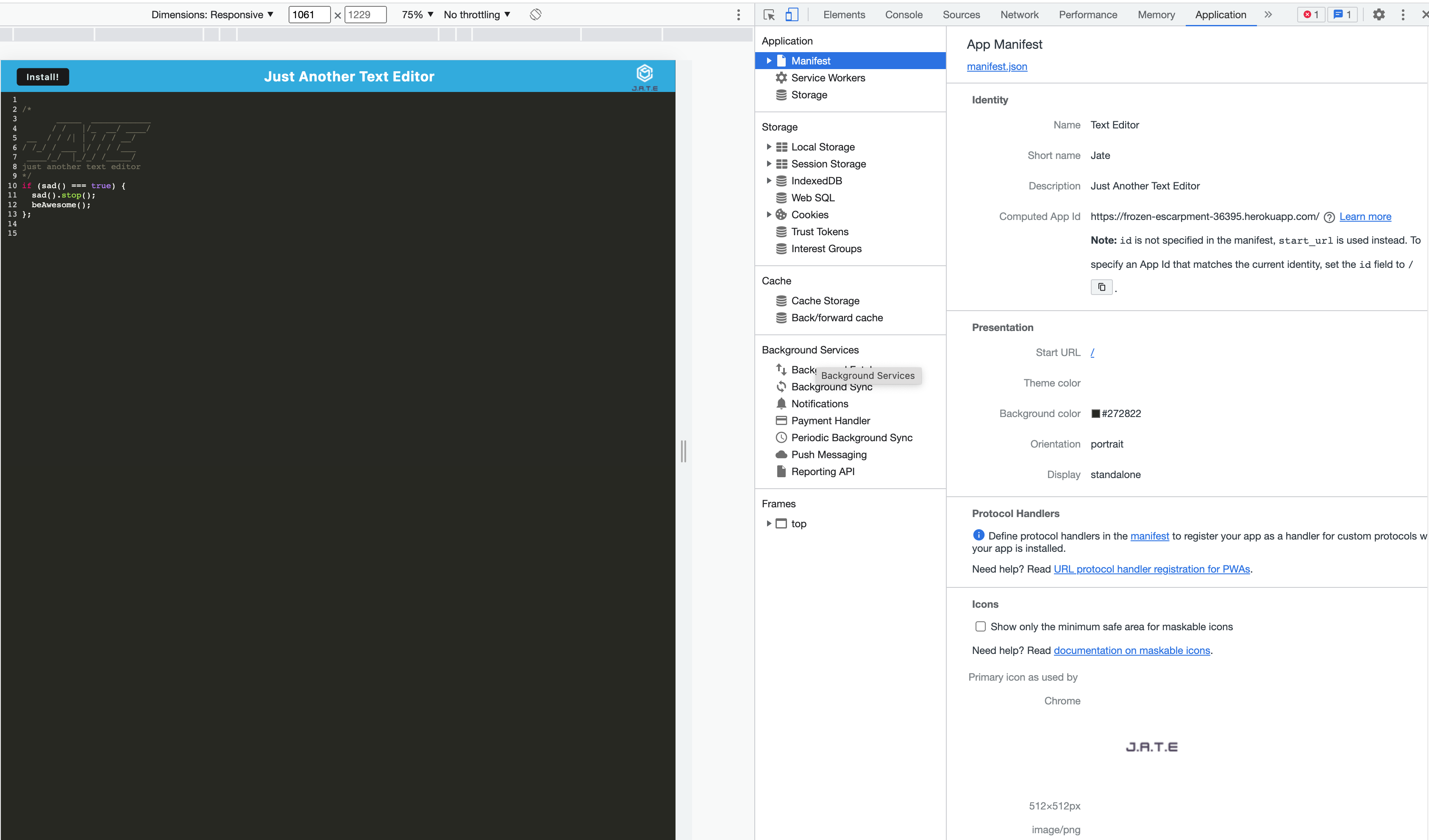The height and width of the screenshot is (840, 1429).
Task: Open Cache Storage entry
Action: (x=825, y=301)
